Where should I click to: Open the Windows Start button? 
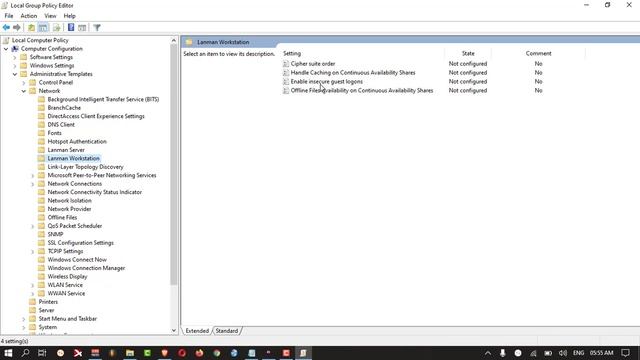tap(8, 353)
